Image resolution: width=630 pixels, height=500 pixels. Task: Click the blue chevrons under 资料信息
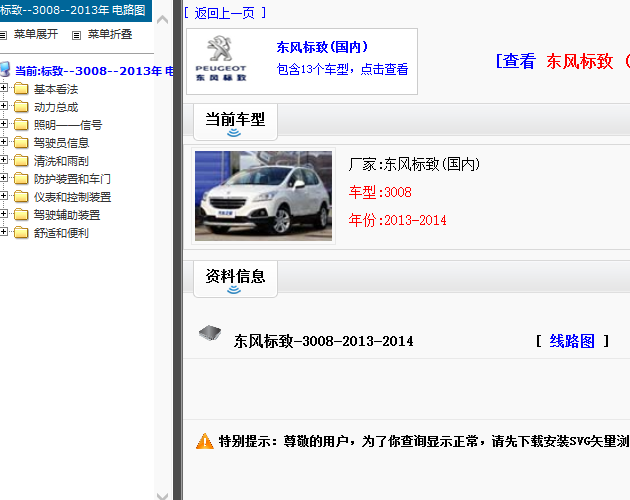234,290
